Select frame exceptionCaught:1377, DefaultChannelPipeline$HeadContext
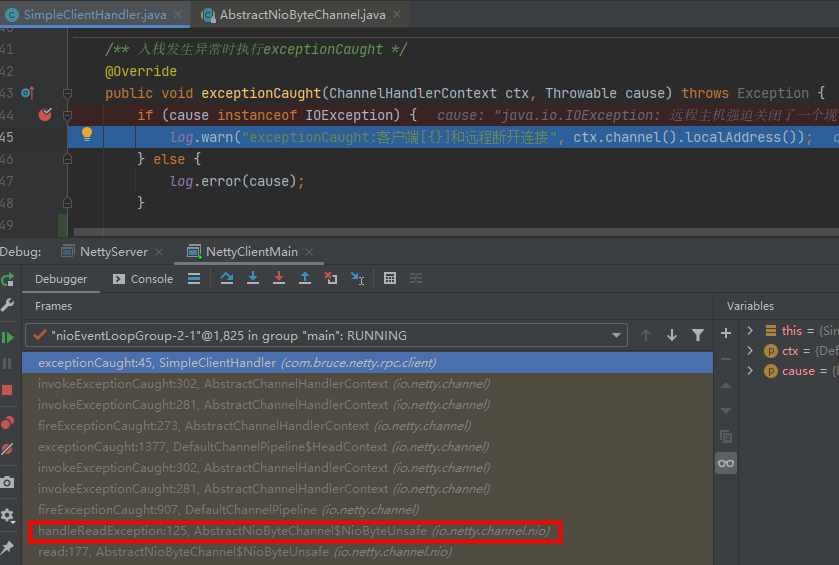The width and height of the screenshot is (839, 565). click(x=368, y=447)
